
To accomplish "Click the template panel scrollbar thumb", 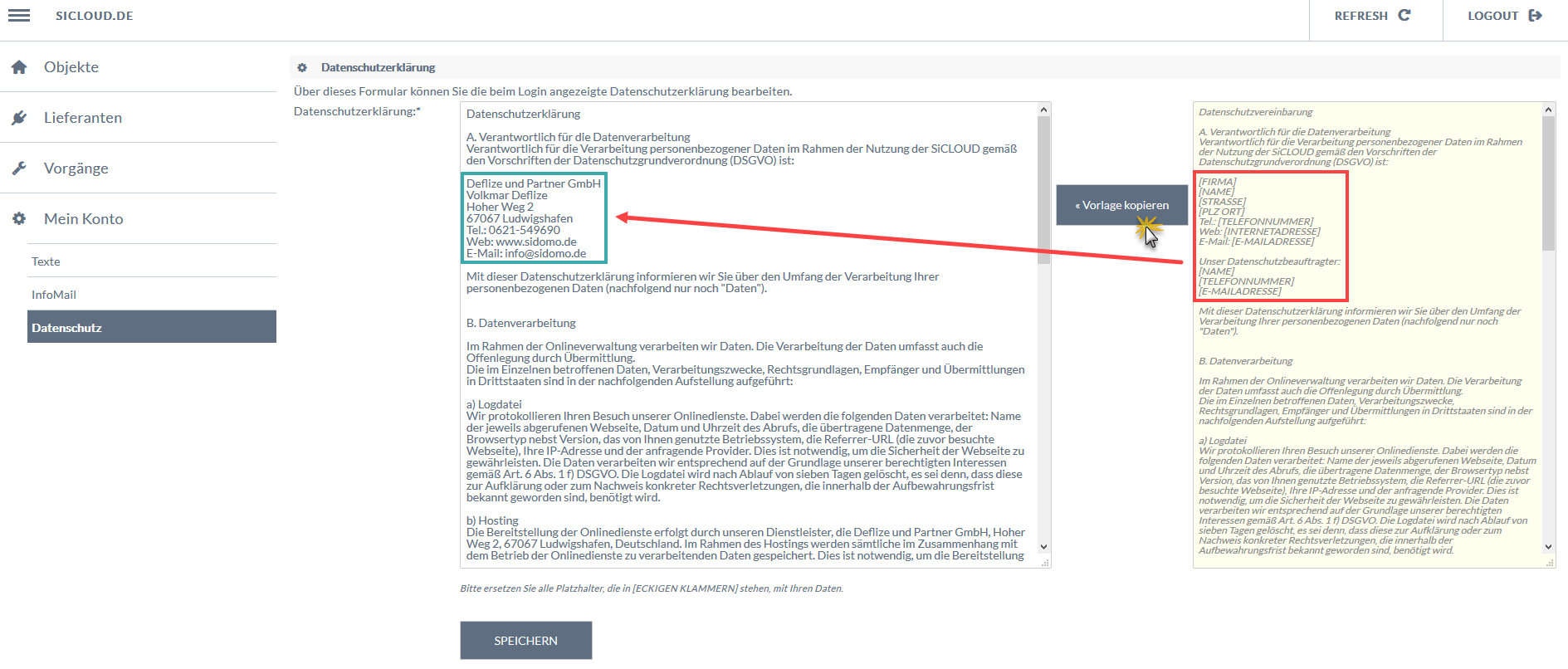I will (x=1548, y=183).
